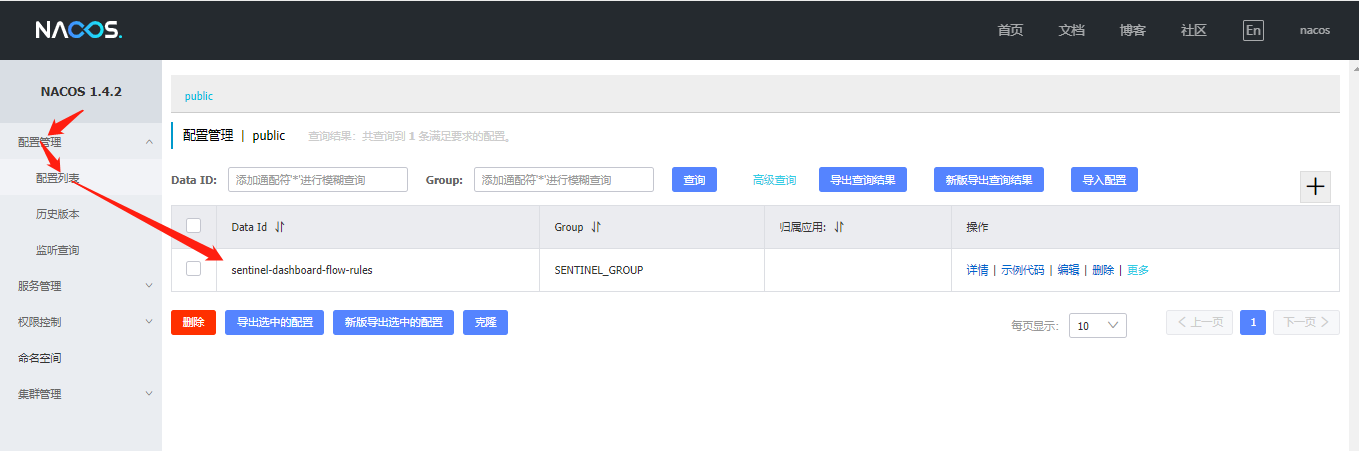The height and width of the screenshot is (451, 1359).
Task: Click 导出选中的配置 button
Action: coord(274,322)
